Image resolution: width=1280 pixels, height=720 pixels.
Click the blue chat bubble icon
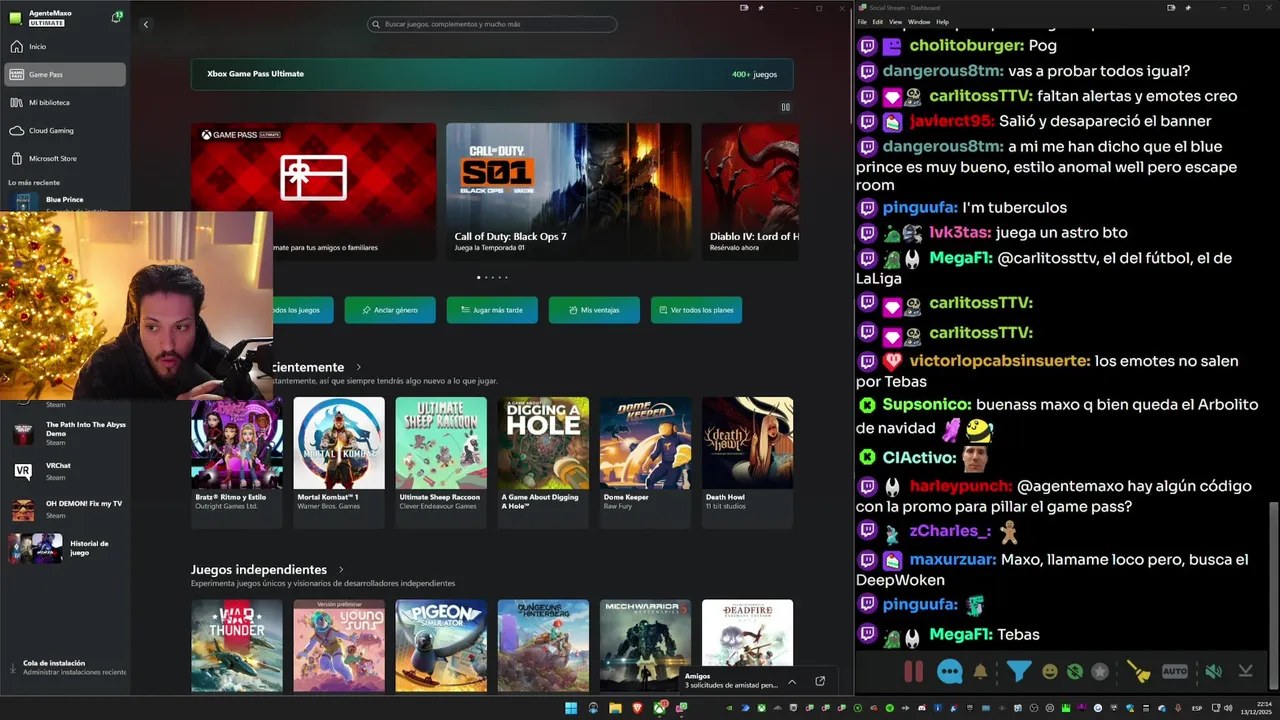949,672
